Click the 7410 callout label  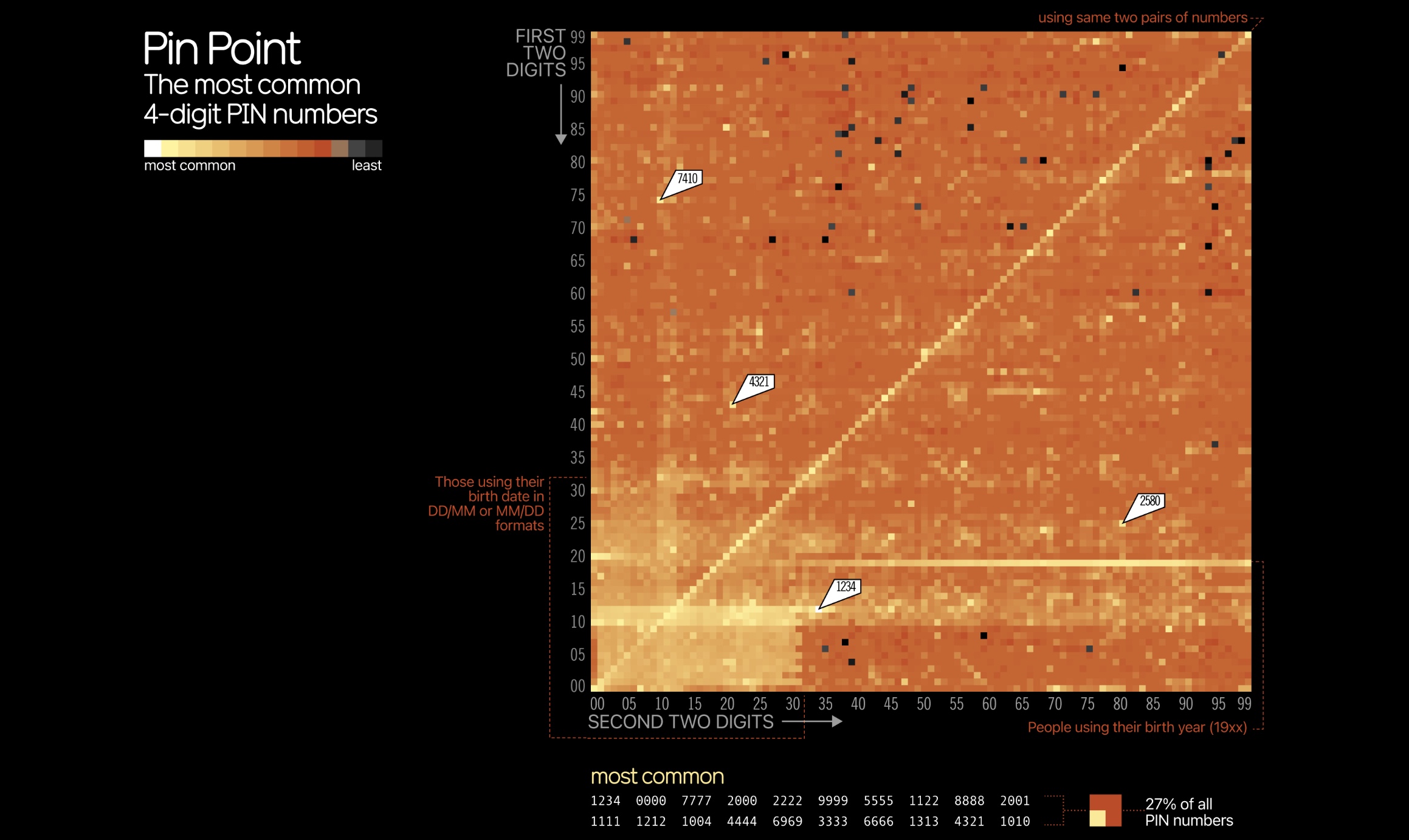click(x=687, y=179)
